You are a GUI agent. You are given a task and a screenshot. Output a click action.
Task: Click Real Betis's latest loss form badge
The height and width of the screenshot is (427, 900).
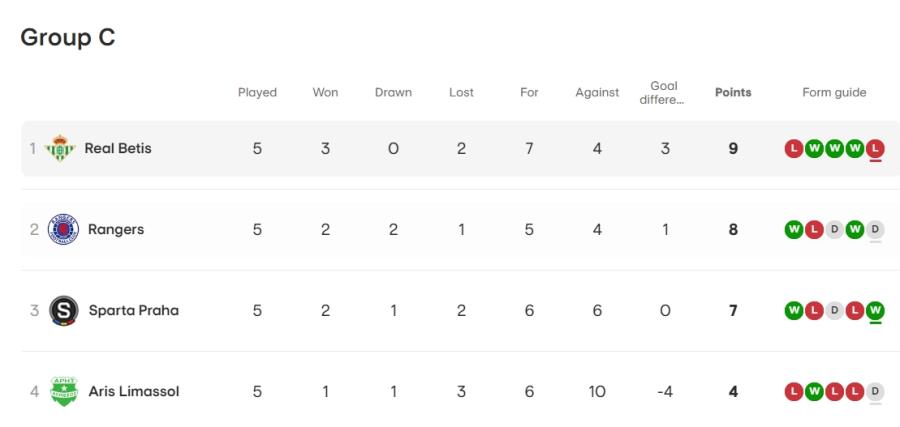click(875, 149)
